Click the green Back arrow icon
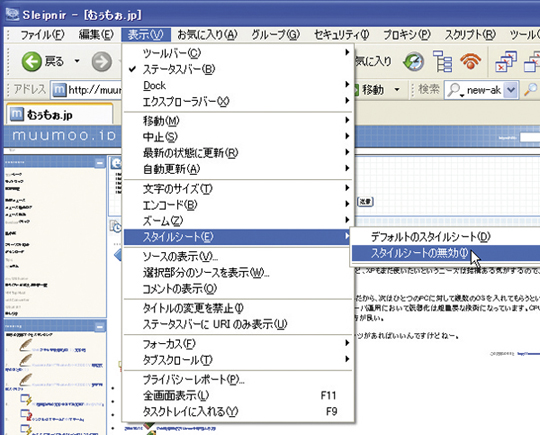This screenshot has height=435, width=540. pyautogui.click(x=32, y=62)
